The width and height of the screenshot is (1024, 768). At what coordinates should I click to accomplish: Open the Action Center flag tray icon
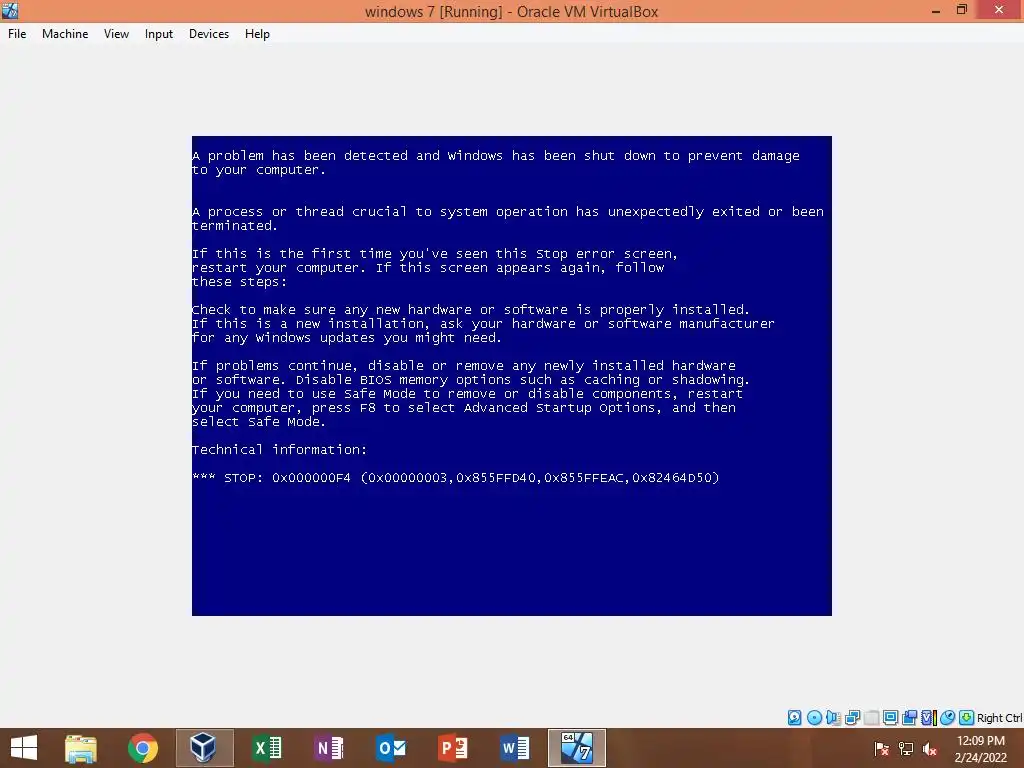point(882,748)
